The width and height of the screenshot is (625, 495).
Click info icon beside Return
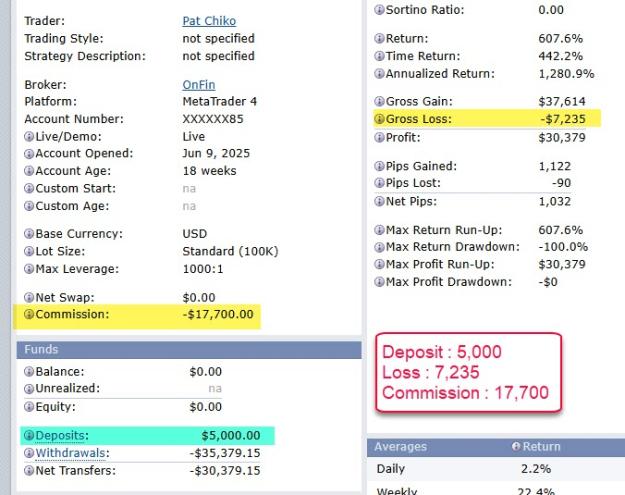click(379, 39)
